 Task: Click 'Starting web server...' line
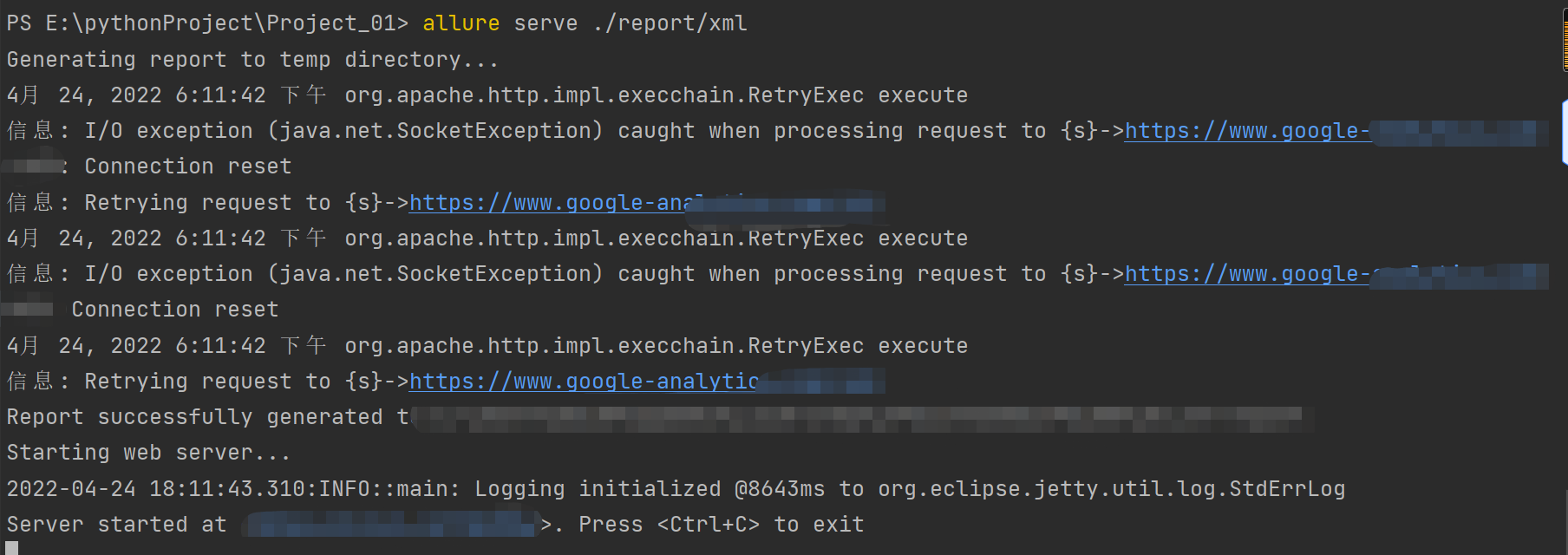[148, 453]
